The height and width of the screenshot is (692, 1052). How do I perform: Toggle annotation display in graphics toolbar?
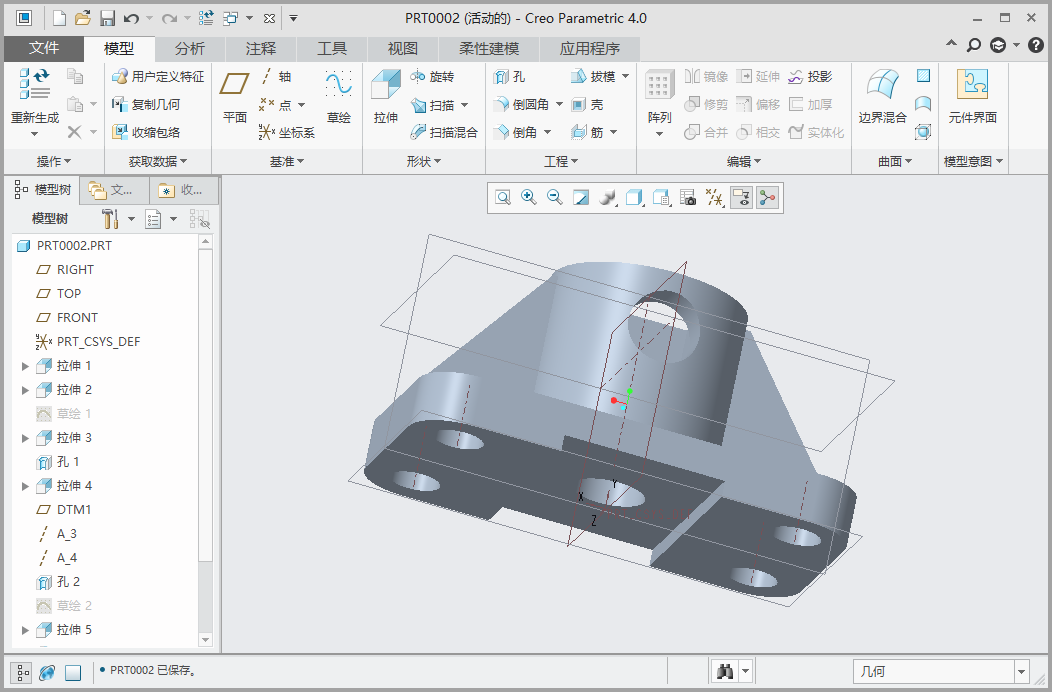pyautogui.click(x=741, y=198)
